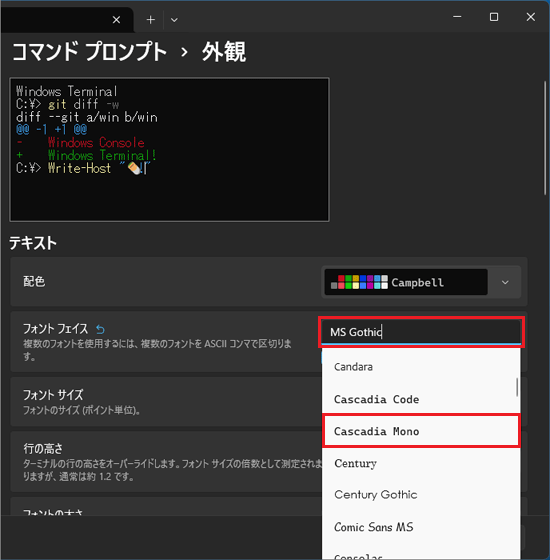
Task: Click the フォント フェイス label
Action: (55, 329)
